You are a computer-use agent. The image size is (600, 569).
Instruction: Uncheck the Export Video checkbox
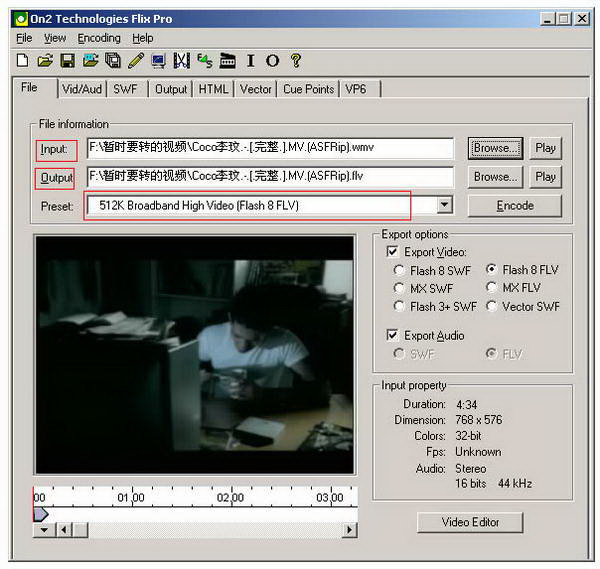(x=393, y=252)
